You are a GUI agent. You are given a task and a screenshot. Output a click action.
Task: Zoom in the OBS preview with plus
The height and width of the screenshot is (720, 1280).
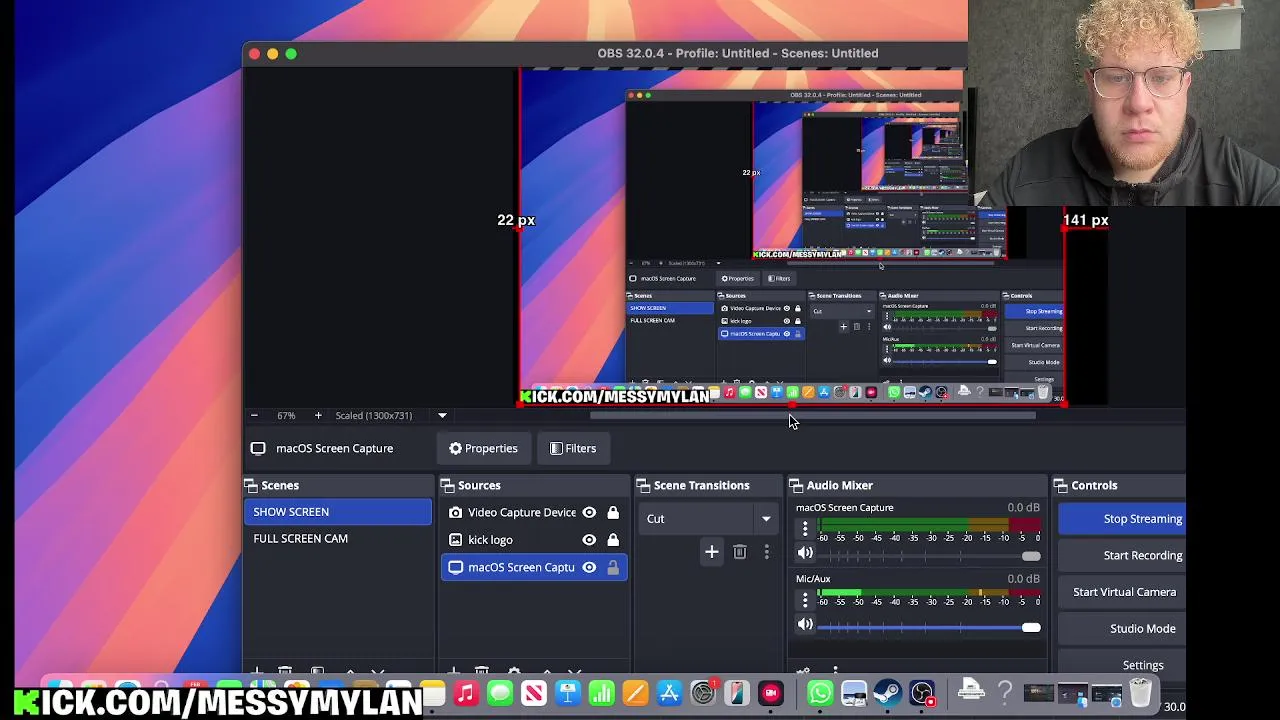(x=318, y=415)
